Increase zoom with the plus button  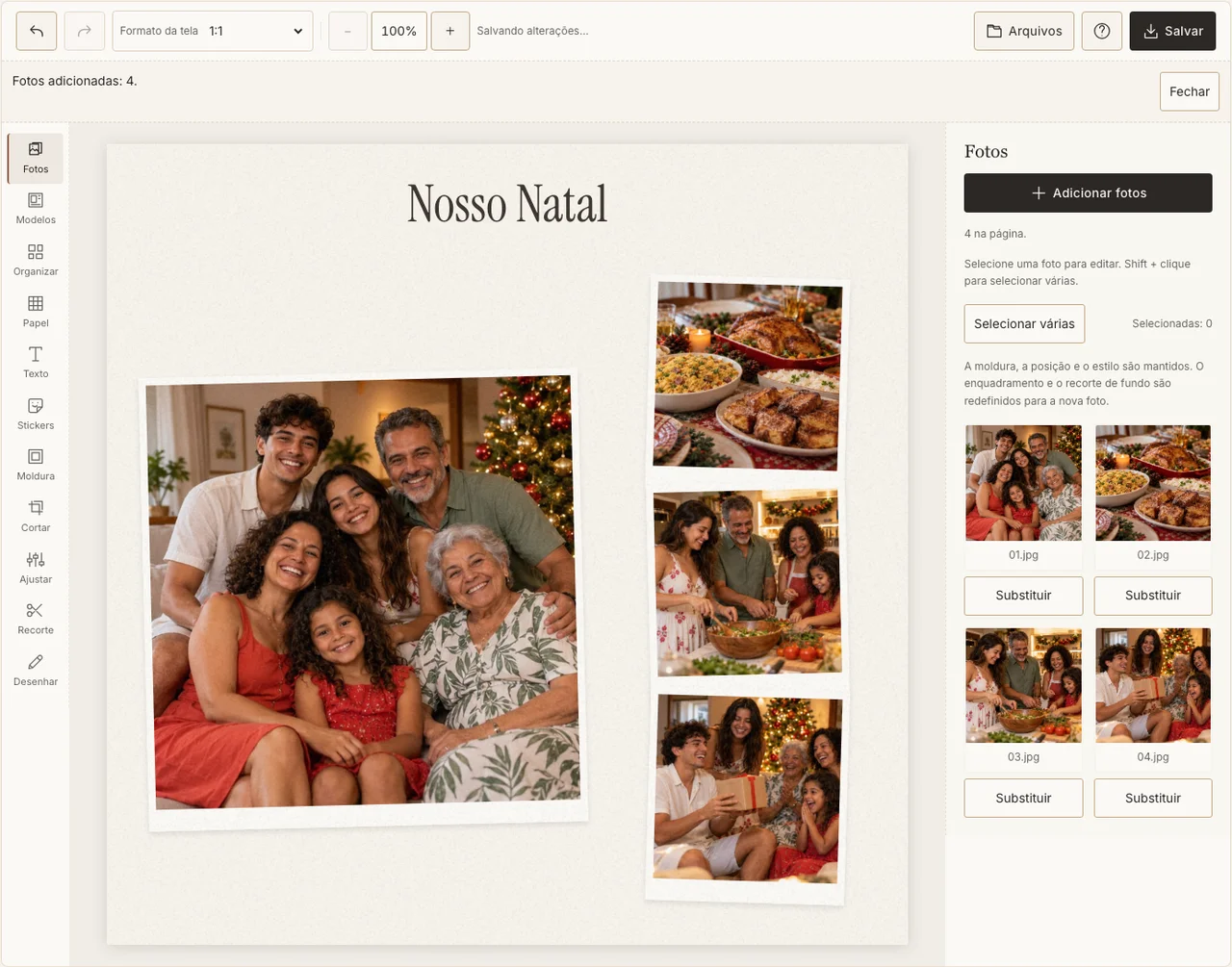[450, 31]
